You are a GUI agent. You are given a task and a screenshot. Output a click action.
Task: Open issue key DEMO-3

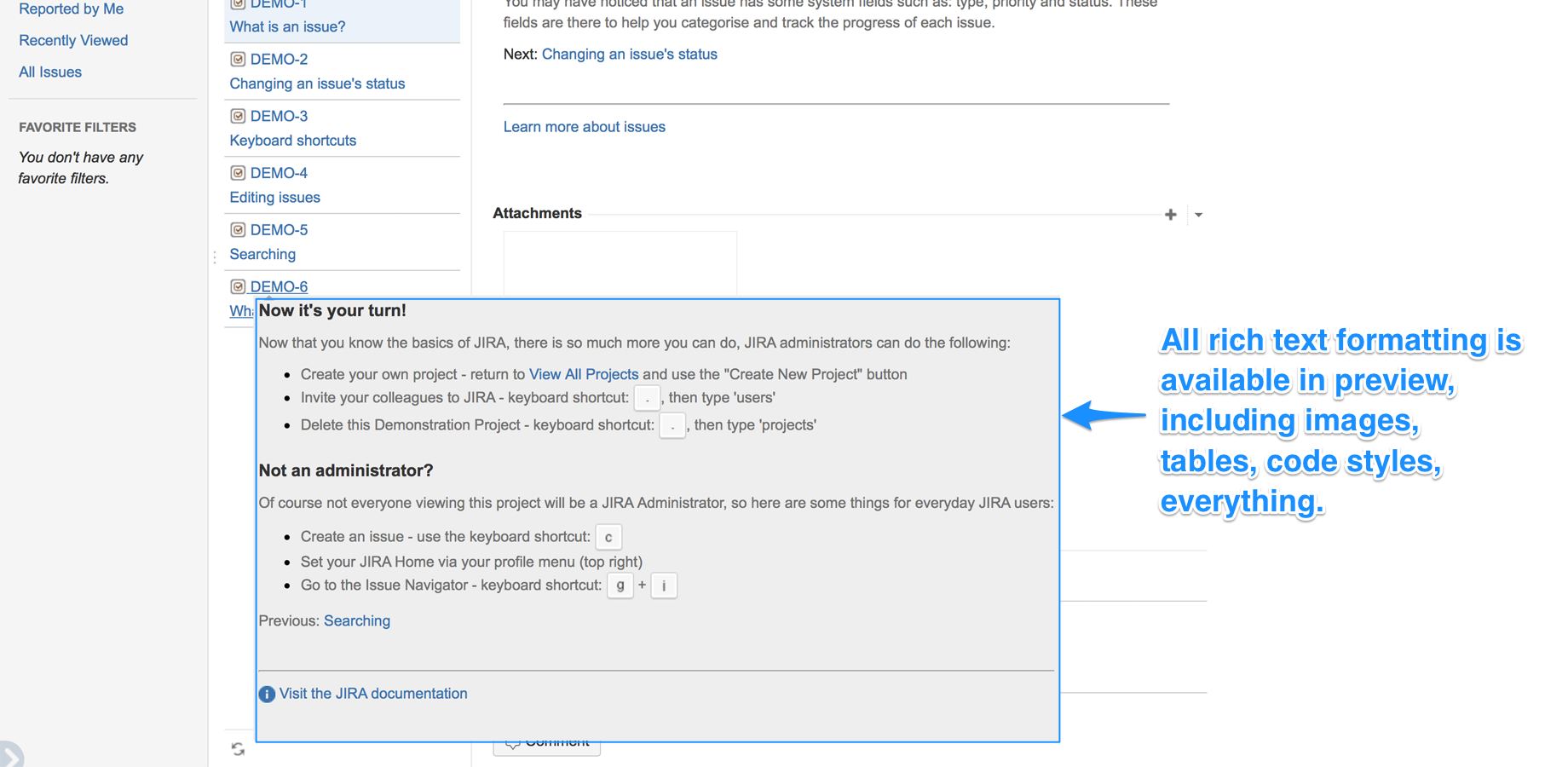click(x=279, y=116)
